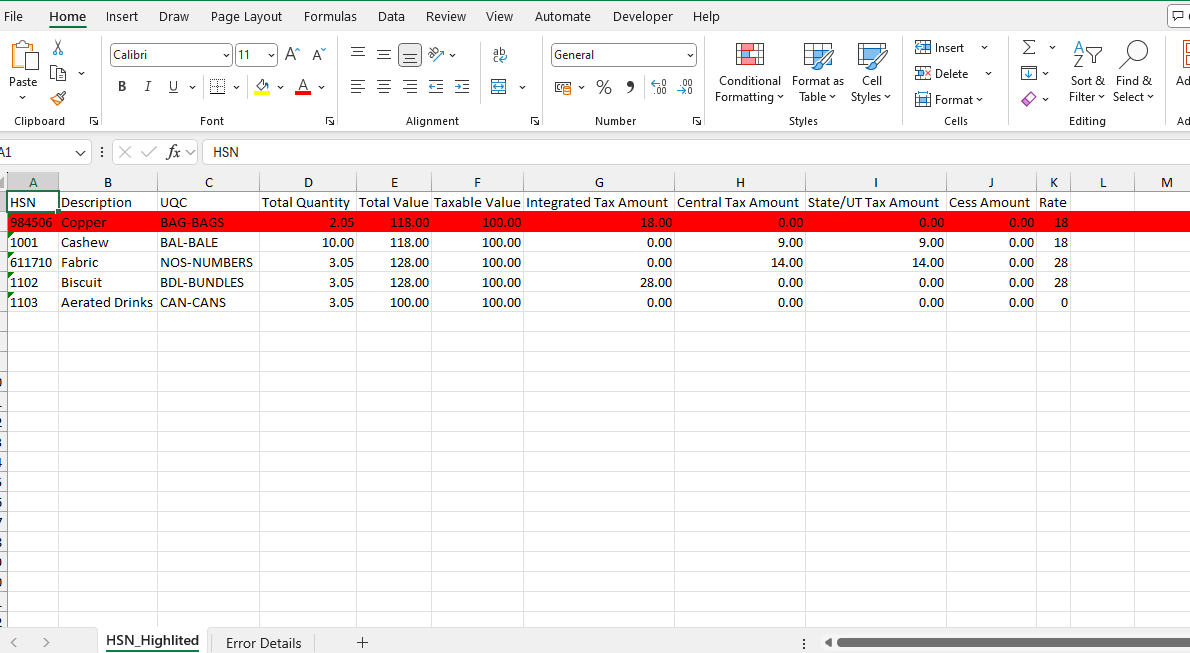
Task: Click the AutoSum icon
Action: (1029, 47)
